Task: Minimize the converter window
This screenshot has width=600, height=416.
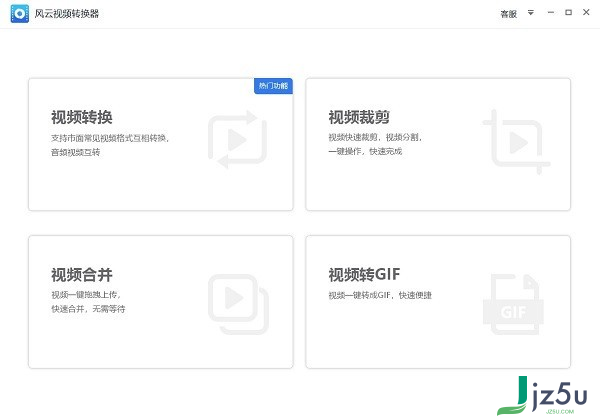Action: pyautogui.click(x=551, y=13)
